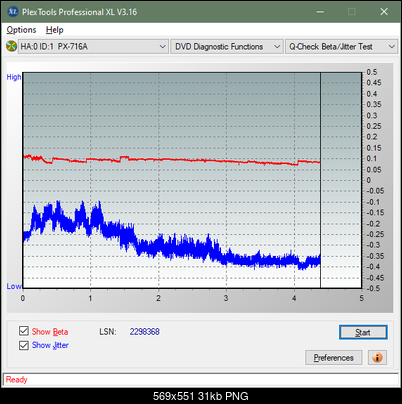The width and height of the screenshot is (402, 404).
Task: Open the Help menu
Action: tap(55, 30)
